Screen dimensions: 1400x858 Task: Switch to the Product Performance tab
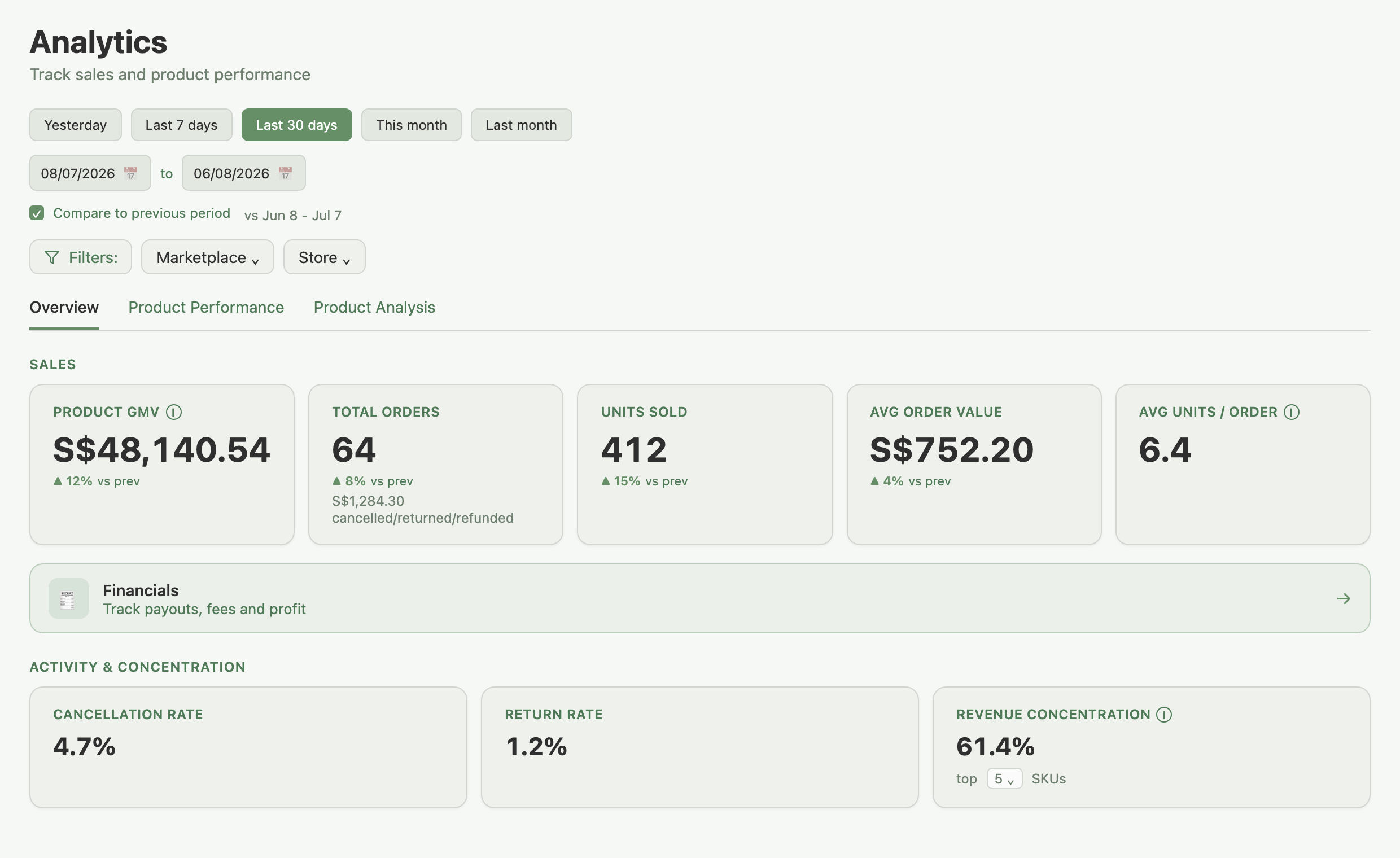coord(206,308)
